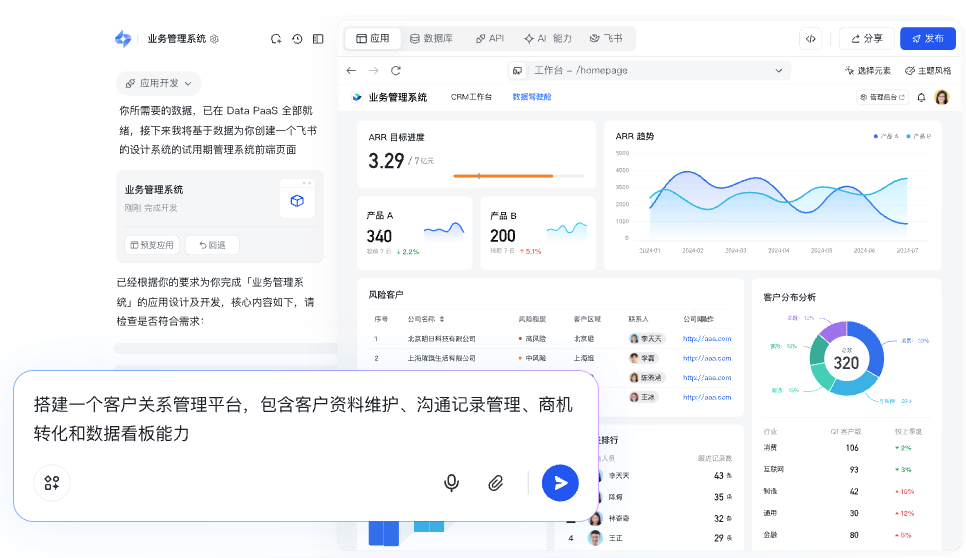
Task: Click the 分享 share button
Action: click(x=866, y=39)
